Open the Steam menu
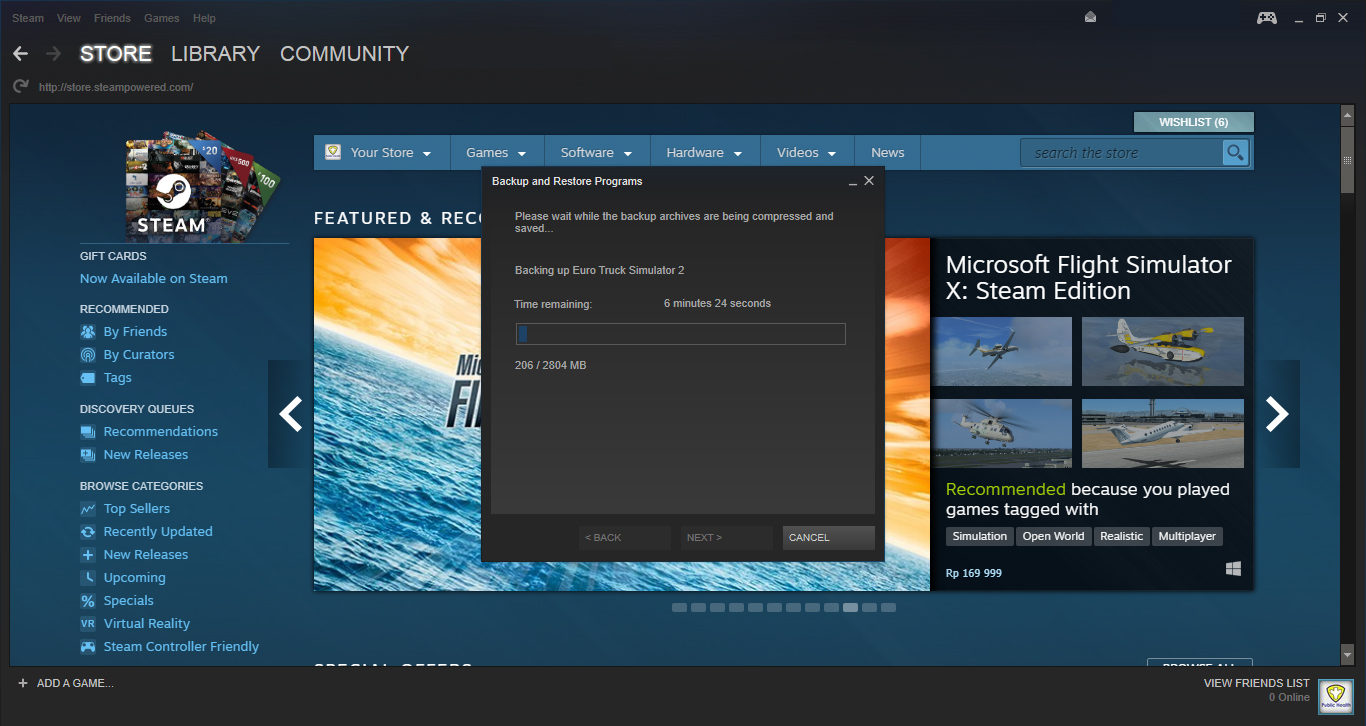Image resolution: width=1366 pixels, height=726 pixels. pos(28,18)
